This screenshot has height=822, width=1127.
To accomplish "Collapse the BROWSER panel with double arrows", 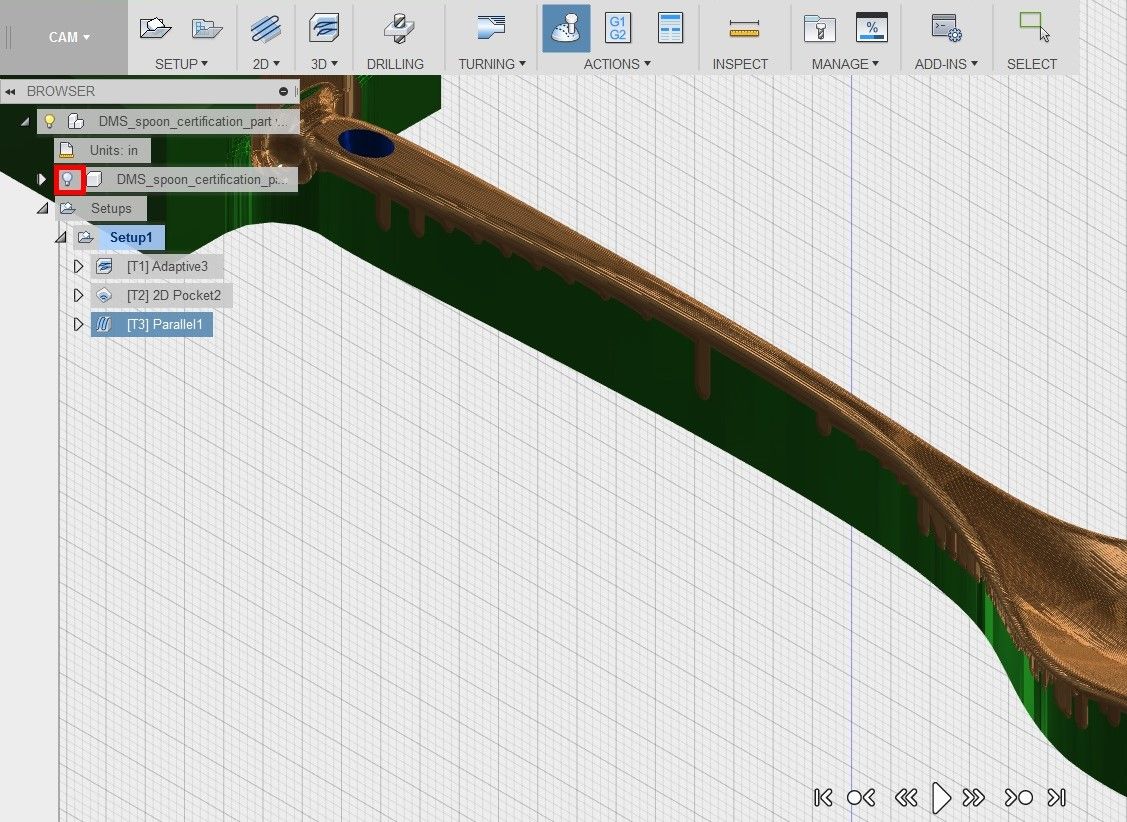I will (10, 91).
